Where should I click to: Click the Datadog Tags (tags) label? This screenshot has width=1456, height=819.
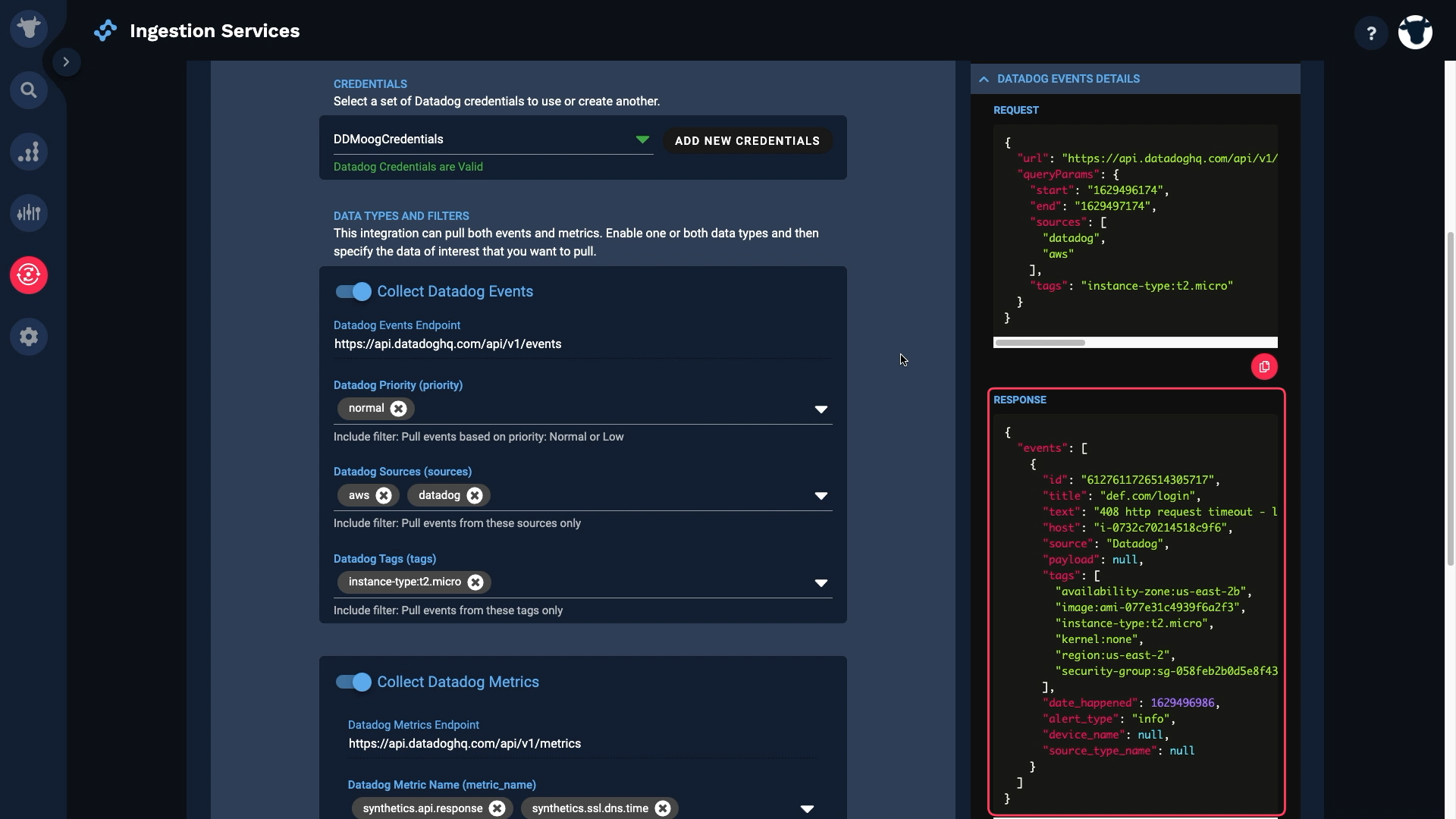(384, 559)
